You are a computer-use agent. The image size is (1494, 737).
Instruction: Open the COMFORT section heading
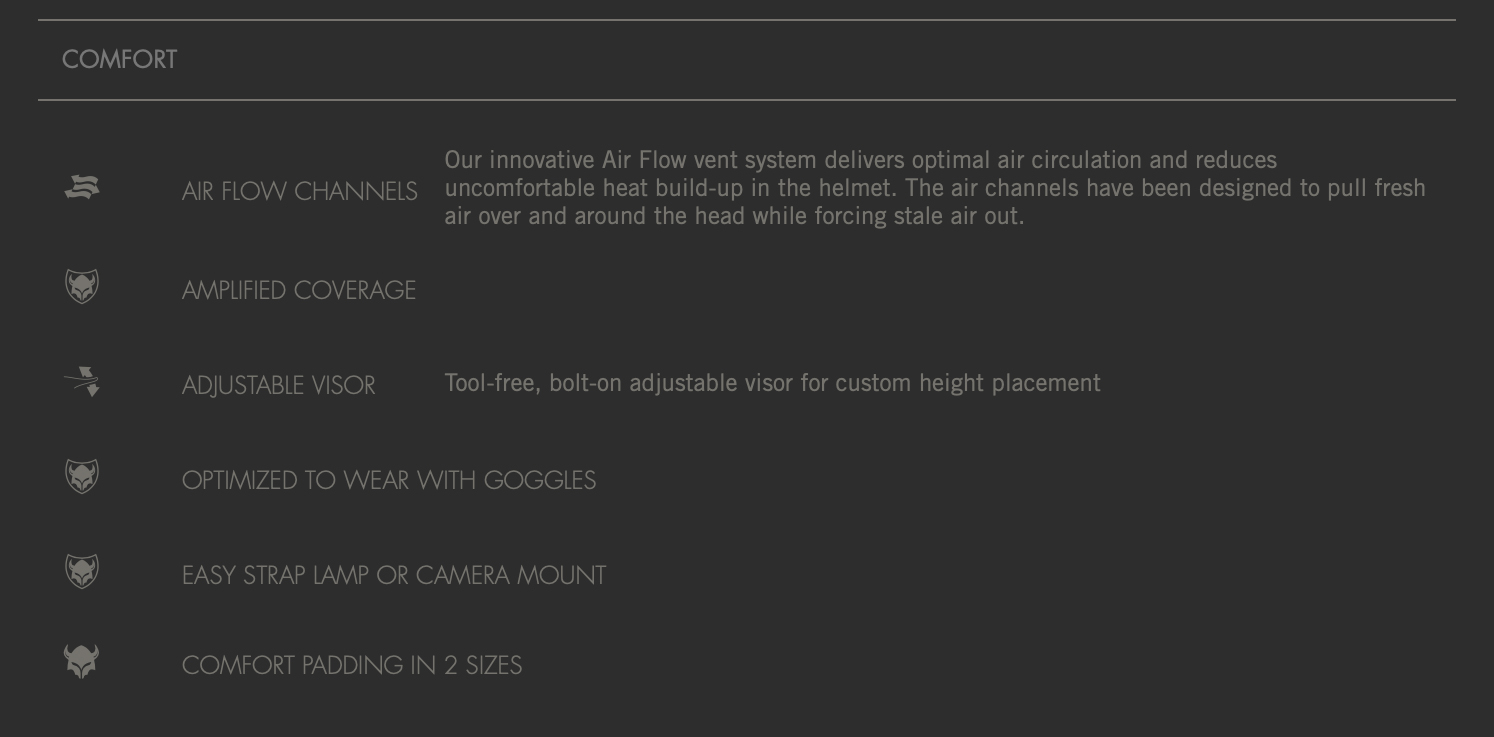(120, 60)
